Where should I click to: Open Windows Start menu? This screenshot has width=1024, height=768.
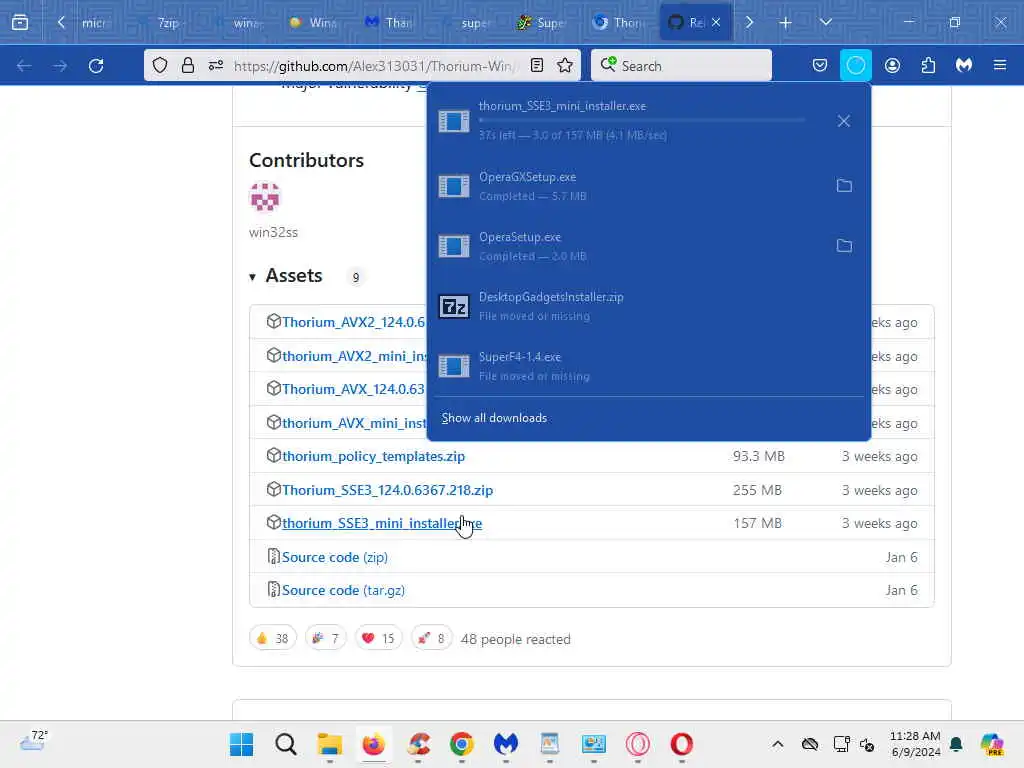(x=242, y=744)
